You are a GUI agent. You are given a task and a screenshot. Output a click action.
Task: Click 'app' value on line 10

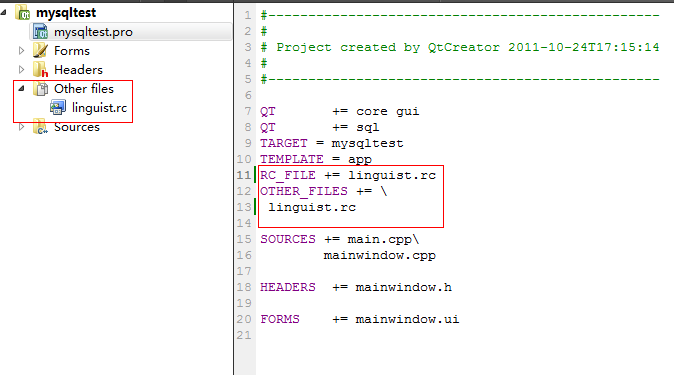360,160
